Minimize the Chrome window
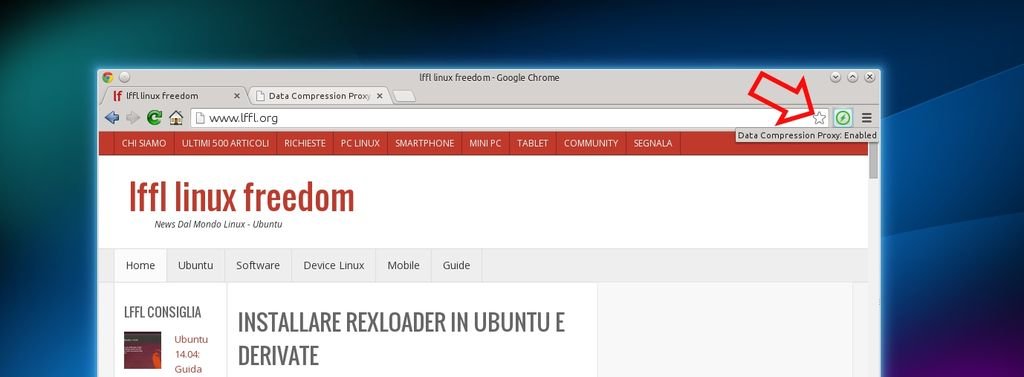Image resolution: width=1024 pixels, height=377 pixels. point(835,77)
